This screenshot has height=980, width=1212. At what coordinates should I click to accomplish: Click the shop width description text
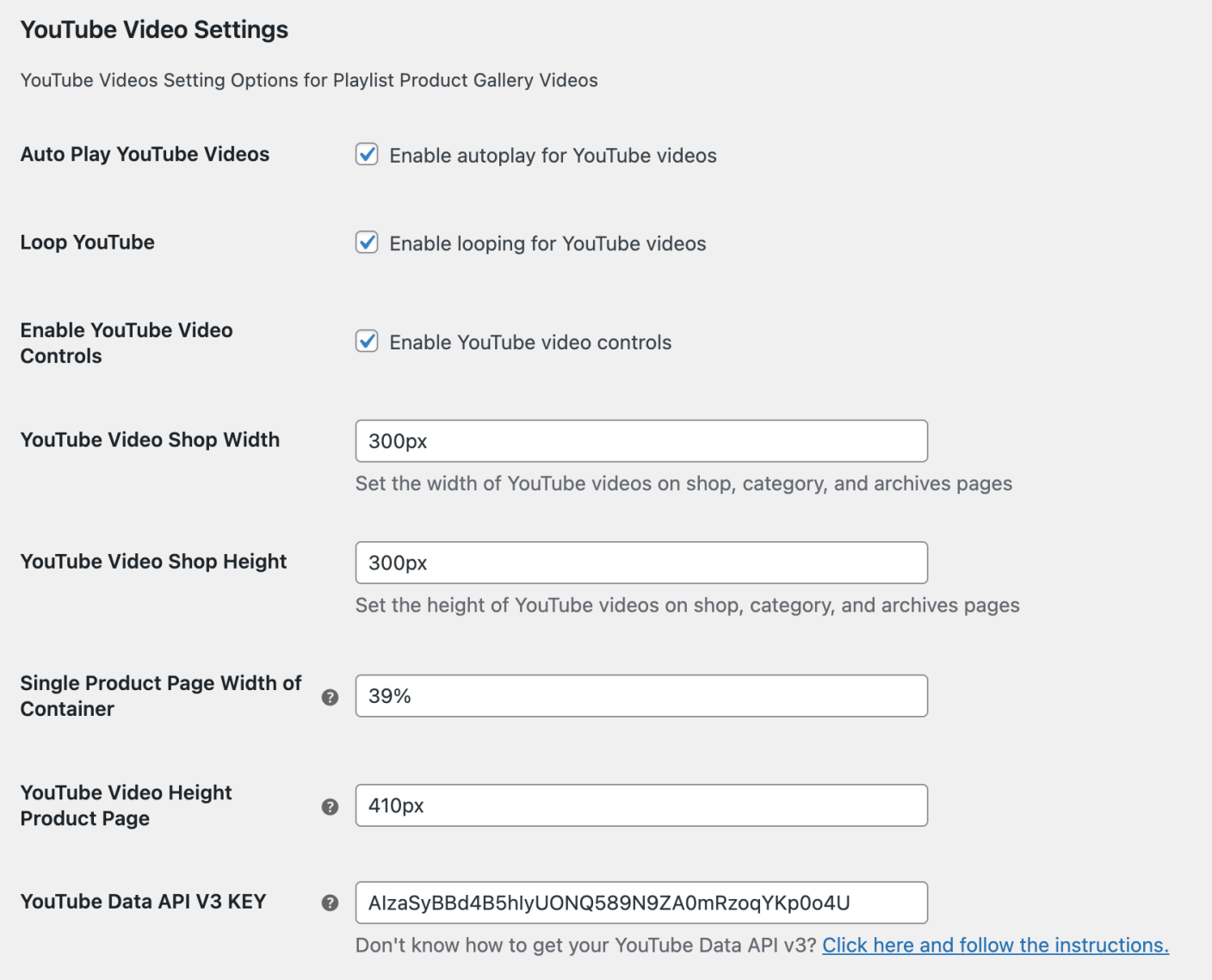point(683,484)
